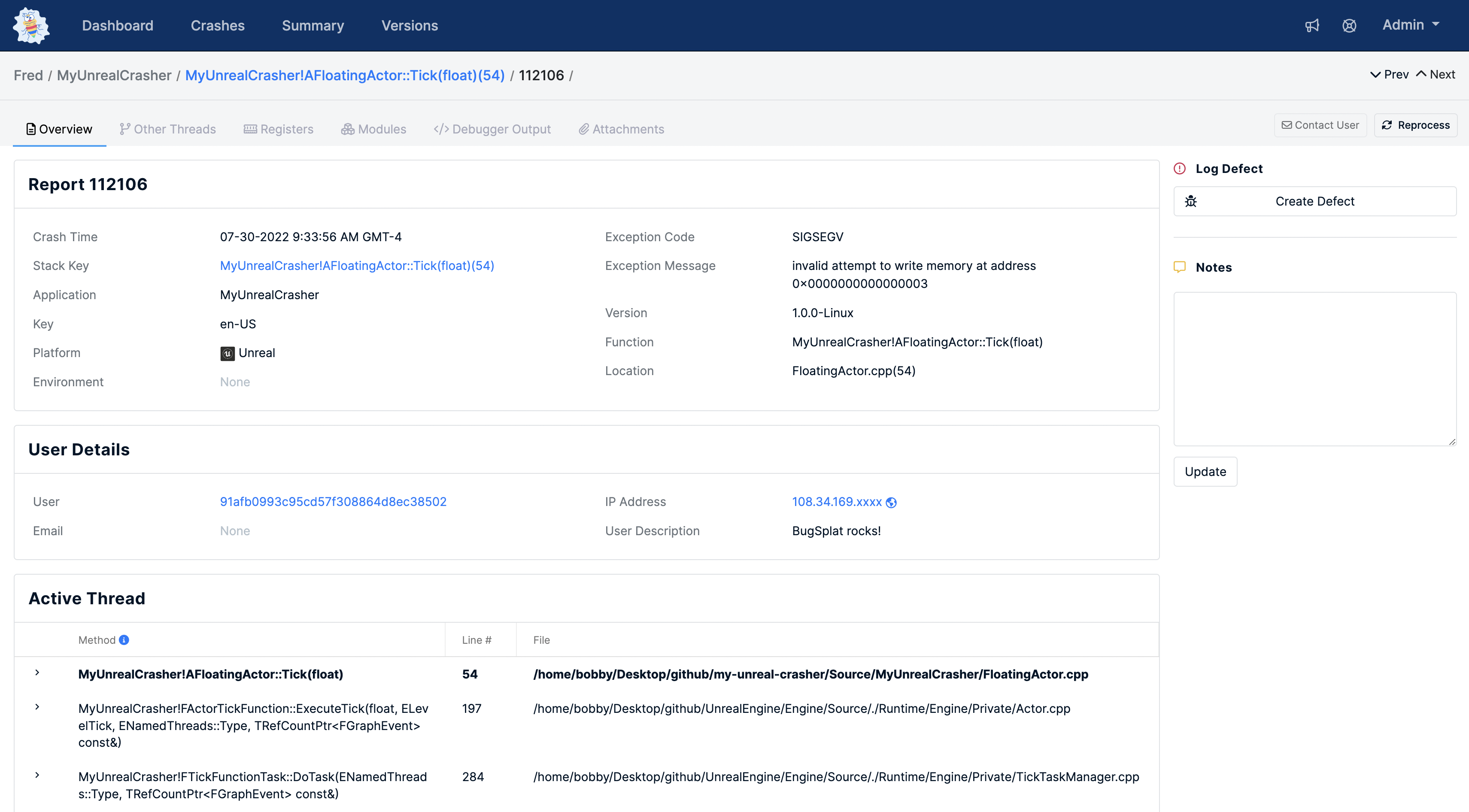Click the bug icon in Create Defect
Viewport: 1469px width, 812px height.
(1191, 201)
